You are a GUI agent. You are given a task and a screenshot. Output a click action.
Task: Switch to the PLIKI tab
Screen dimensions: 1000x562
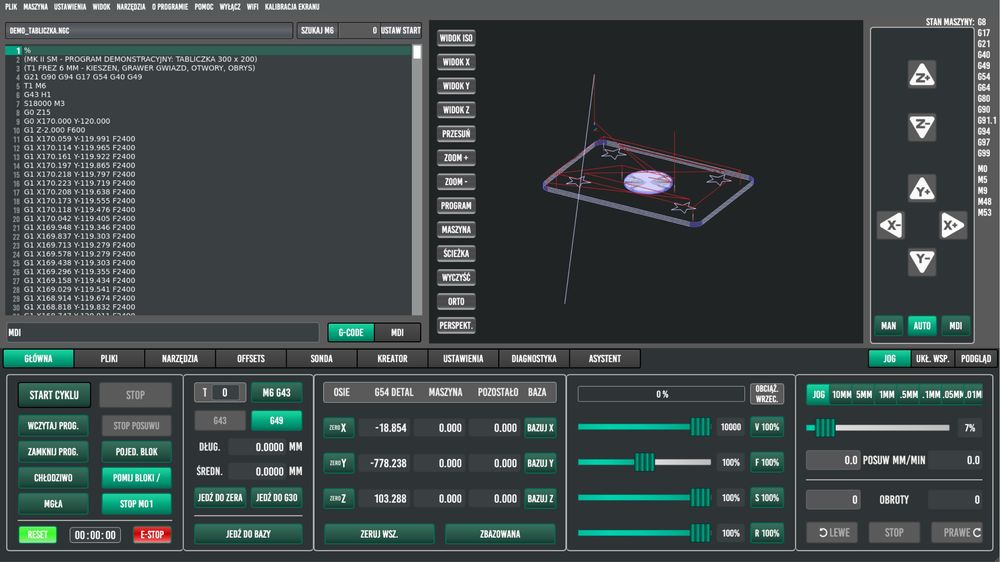[x=109, y=359]
